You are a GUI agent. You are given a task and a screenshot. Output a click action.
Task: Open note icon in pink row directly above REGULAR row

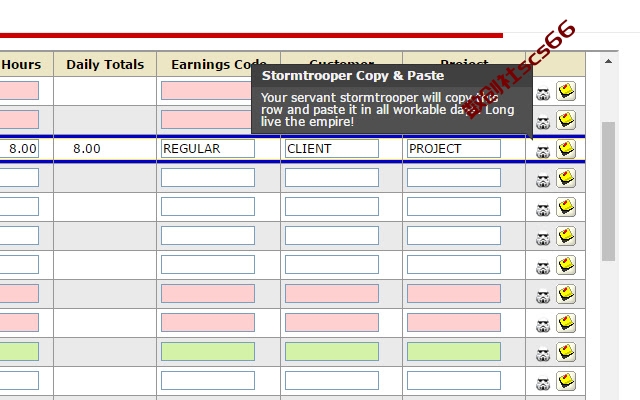566,120
